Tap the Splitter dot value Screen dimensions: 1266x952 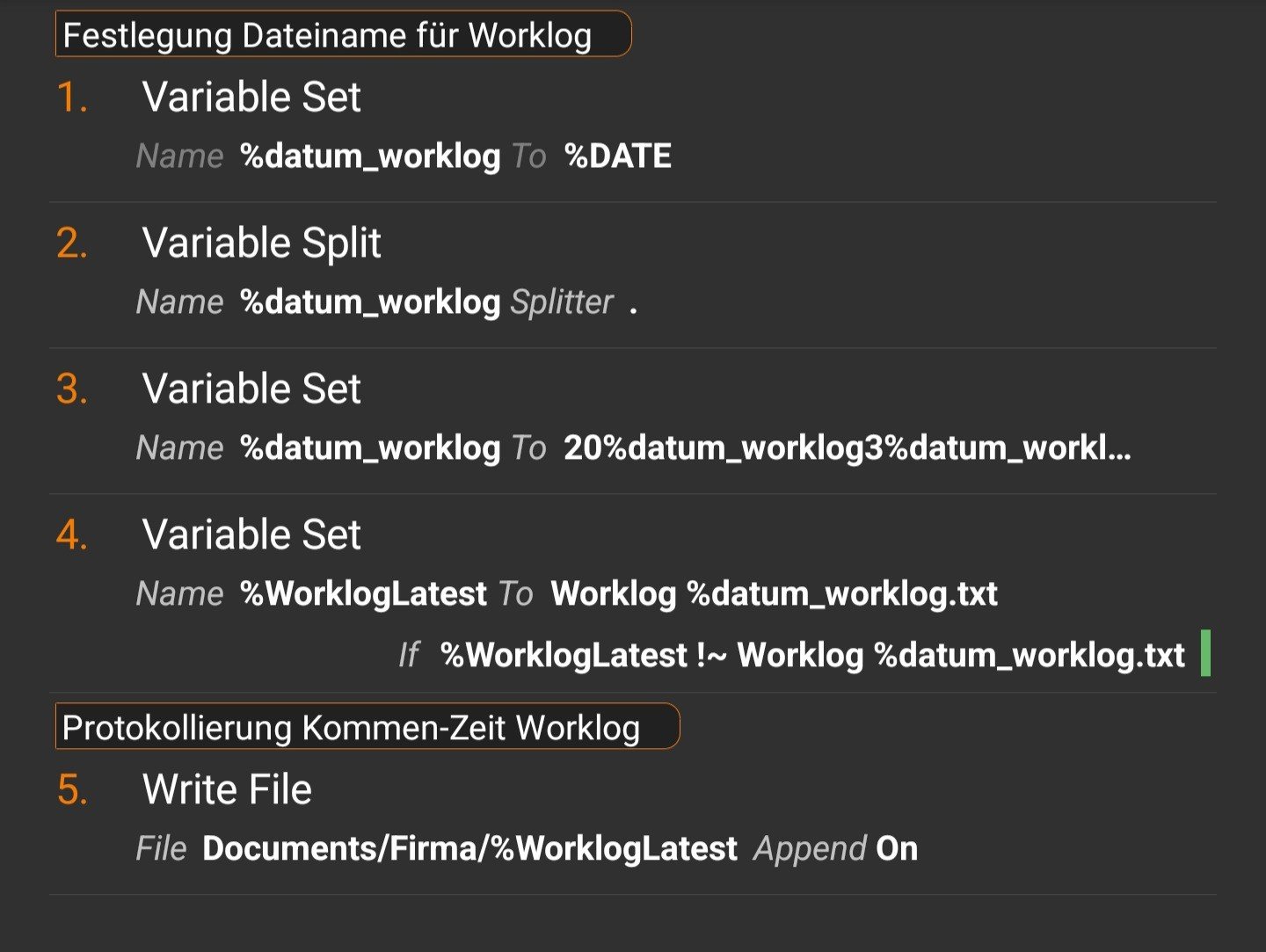(633, 303)
